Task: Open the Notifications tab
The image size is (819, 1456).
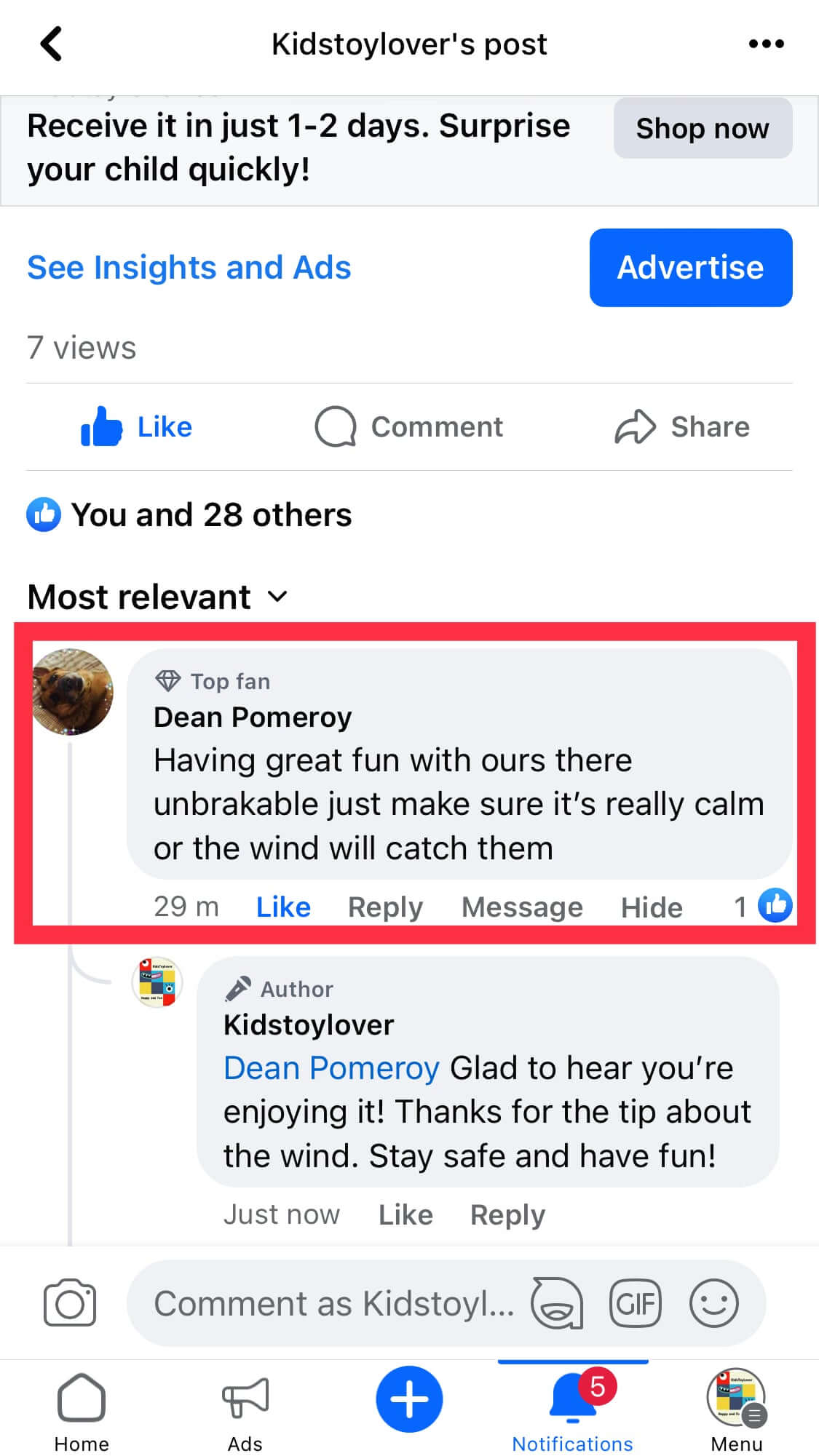Action: click(572, 1408)
